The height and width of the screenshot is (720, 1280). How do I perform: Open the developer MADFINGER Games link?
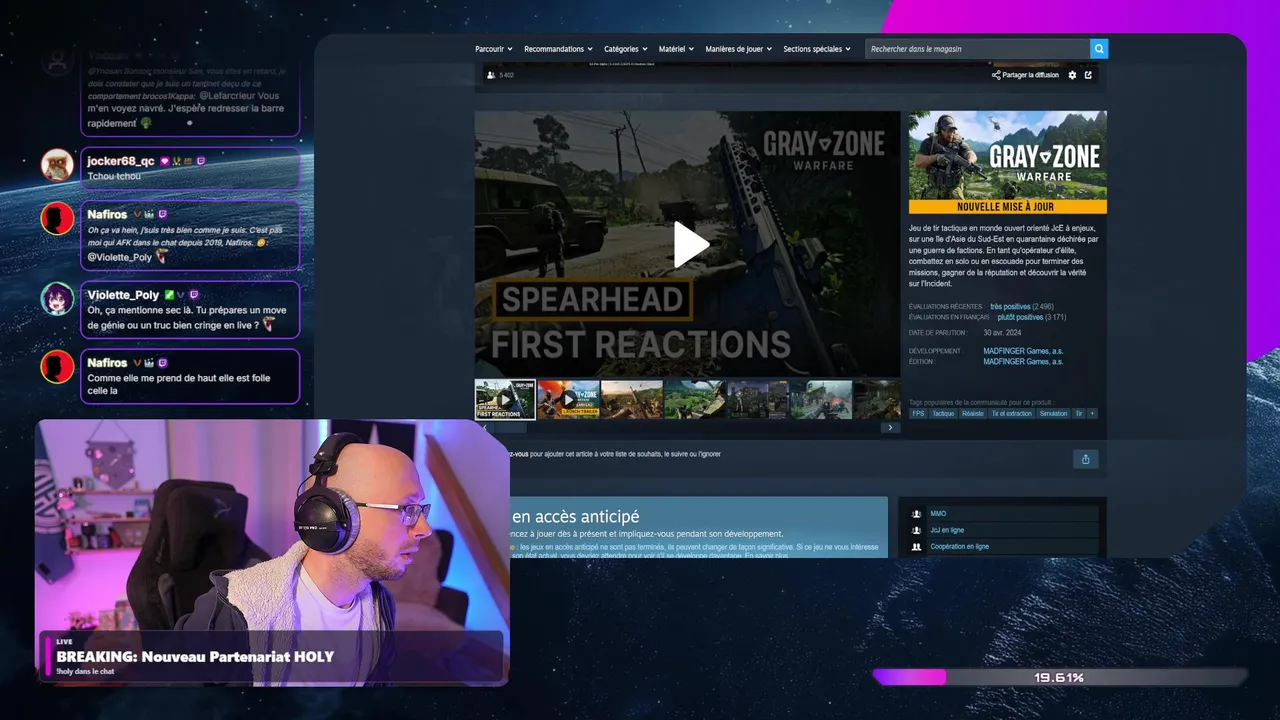(x=1023, y=351)
